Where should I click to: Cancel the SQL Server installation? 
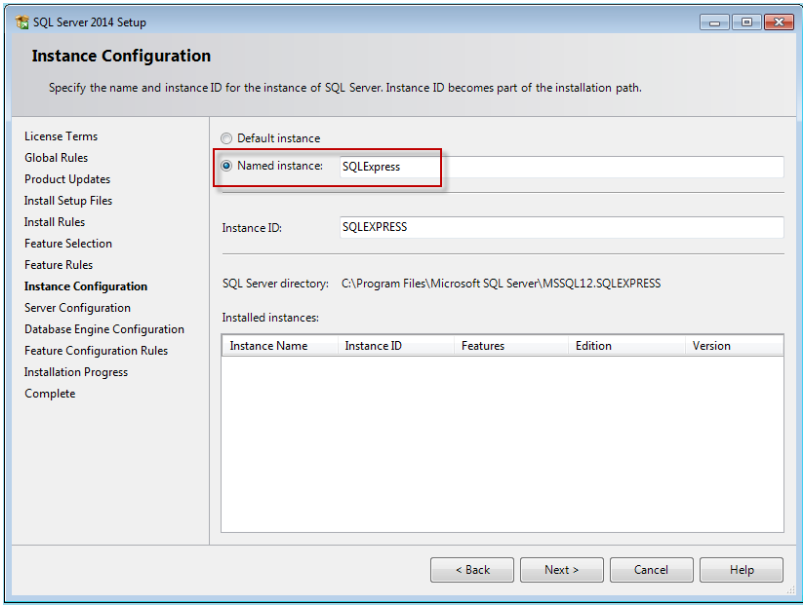(651, 569)
